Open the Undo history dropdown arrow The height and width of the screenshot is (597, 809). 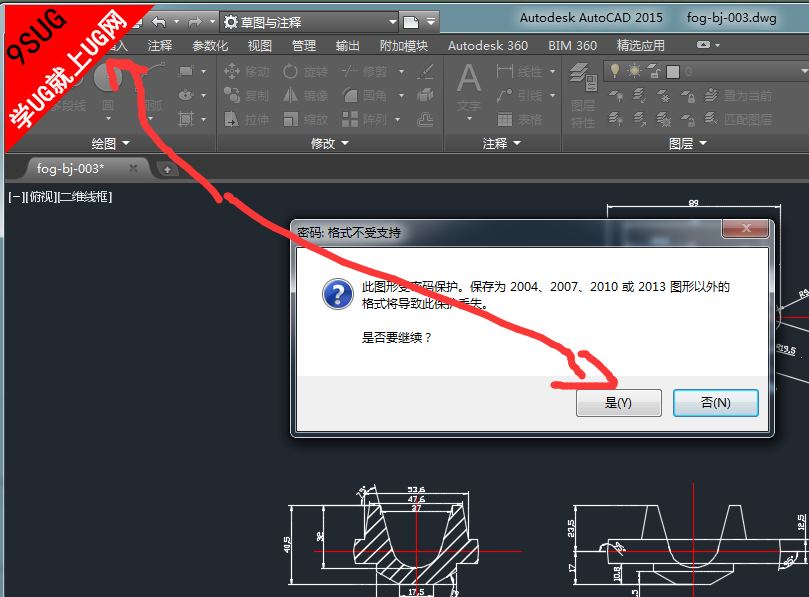pyautogui.click(x=176, y=22)
